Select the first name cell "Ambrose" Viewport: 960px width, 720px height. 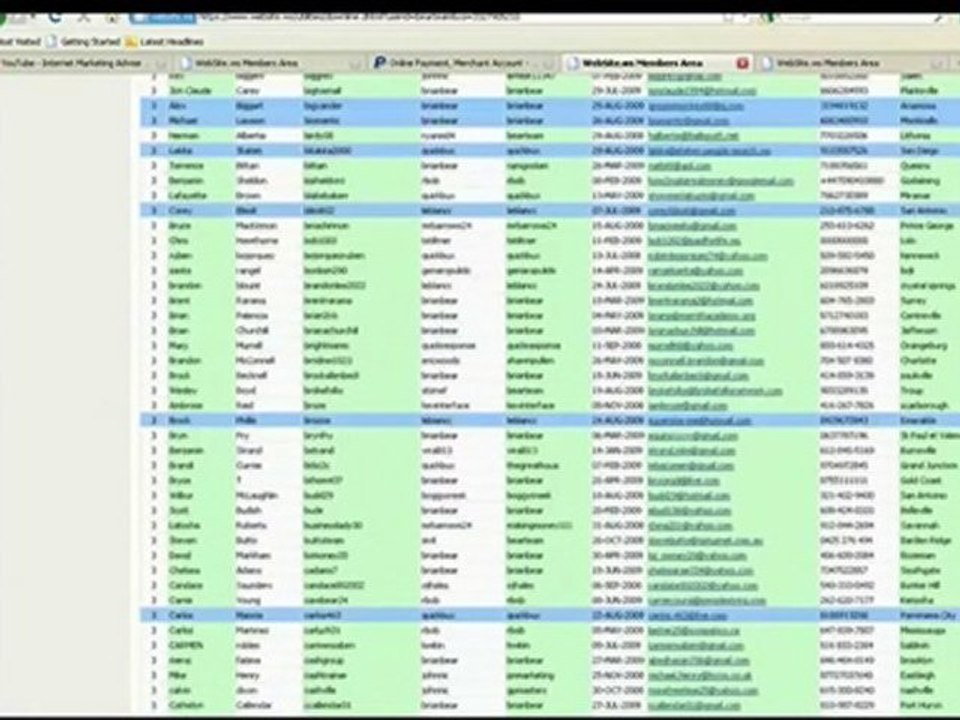tap(185, 406)
